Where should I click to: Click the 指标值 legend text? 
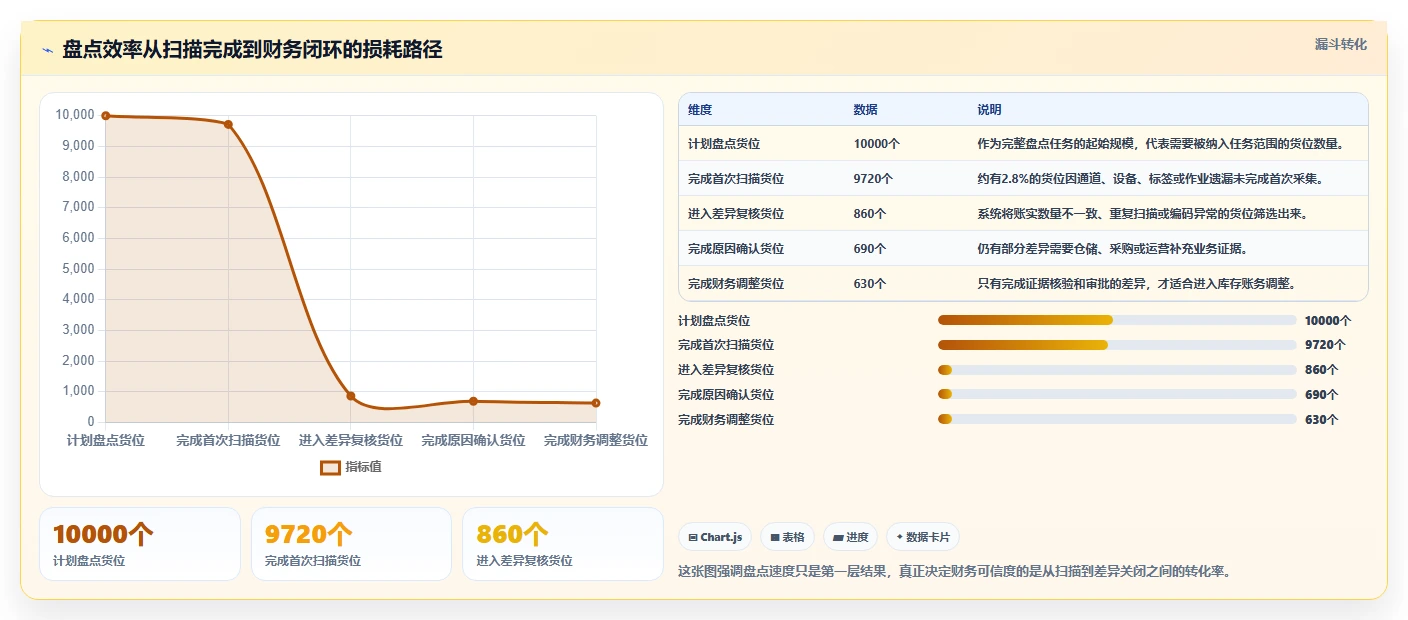(x=363, y=467)
